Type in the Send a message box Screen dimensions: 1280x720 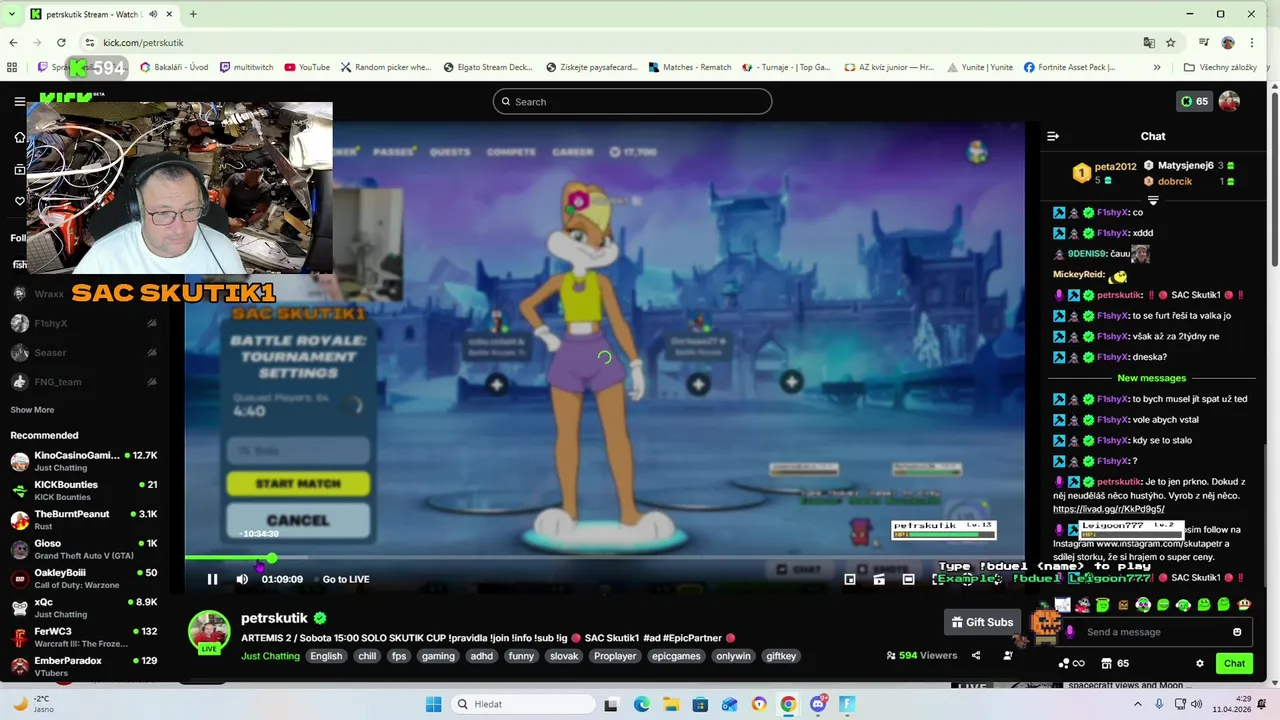(x=1152, y=632)
